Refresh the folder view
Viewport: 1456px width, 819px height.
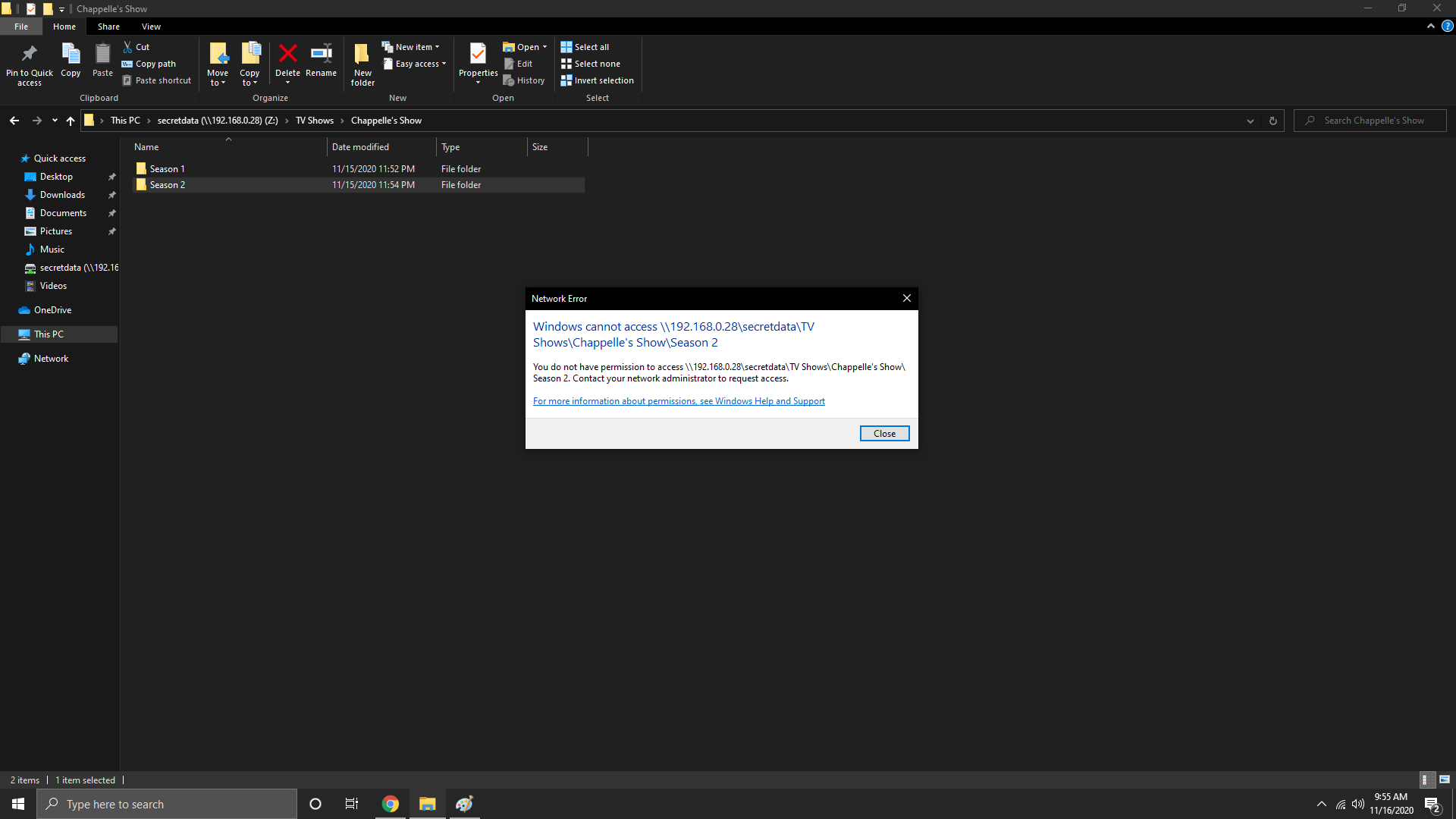(x=1273, y=121)
